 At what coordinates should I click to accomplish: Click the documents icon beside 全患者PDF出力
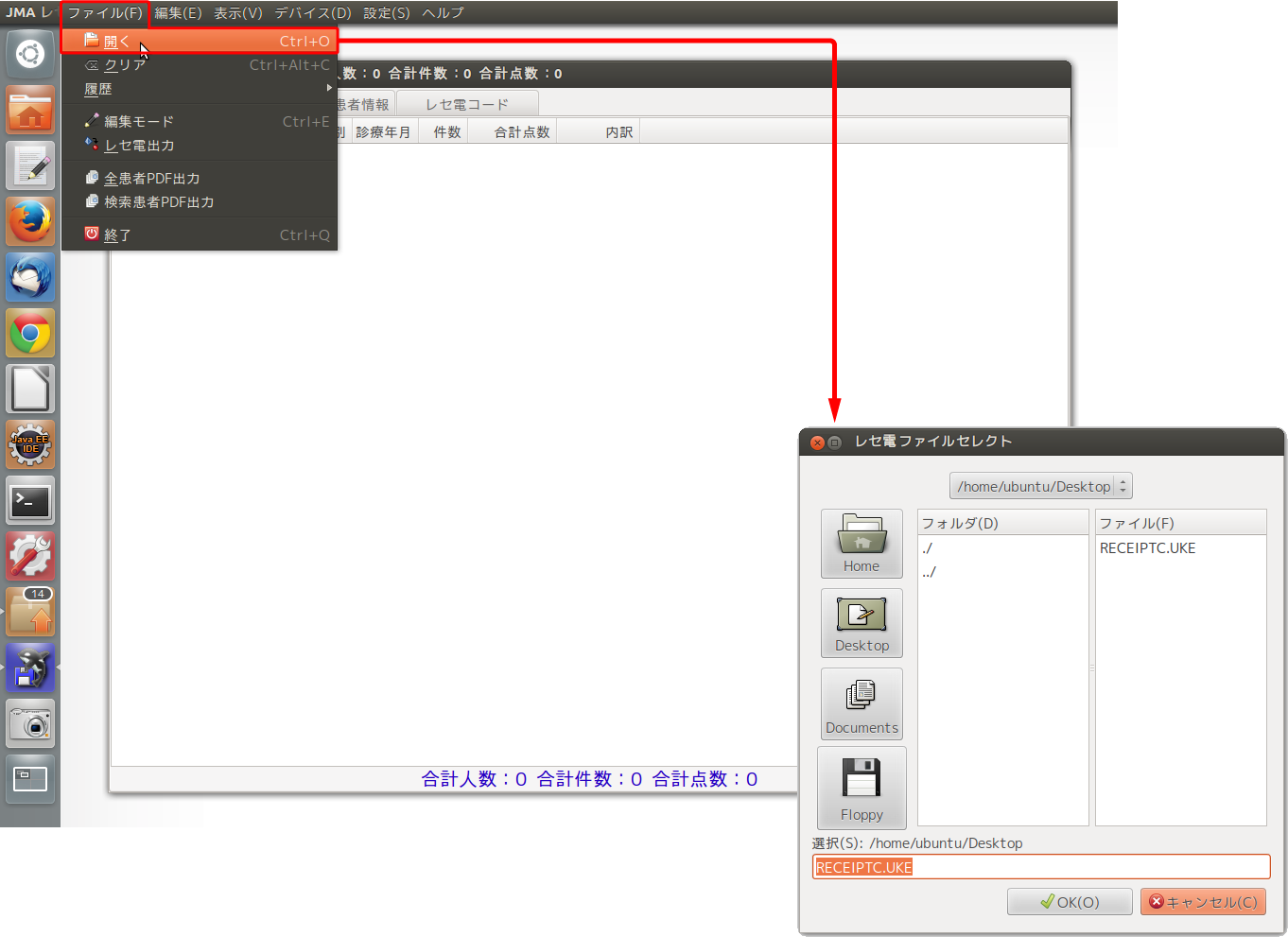click(92, 178)
